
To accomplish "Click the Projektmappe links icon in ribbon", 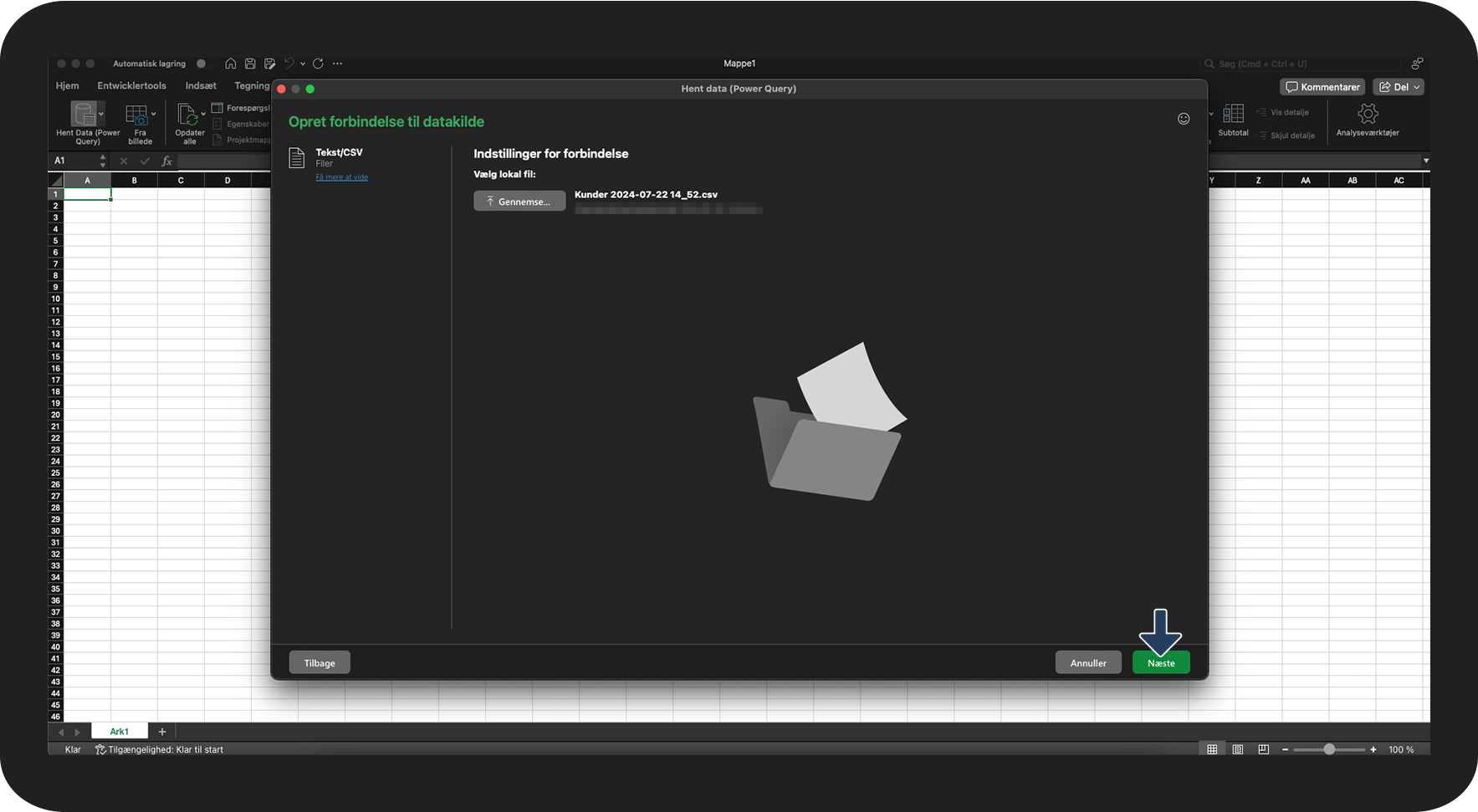I will coord(217,140).
